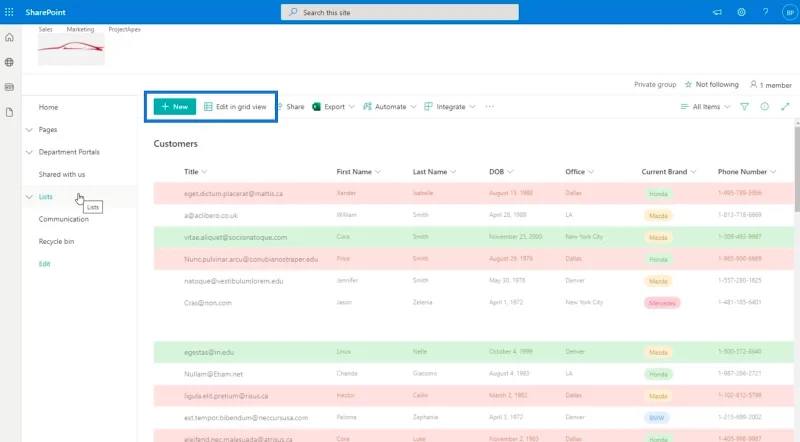Open the information details pane icon

click(764, 107)
